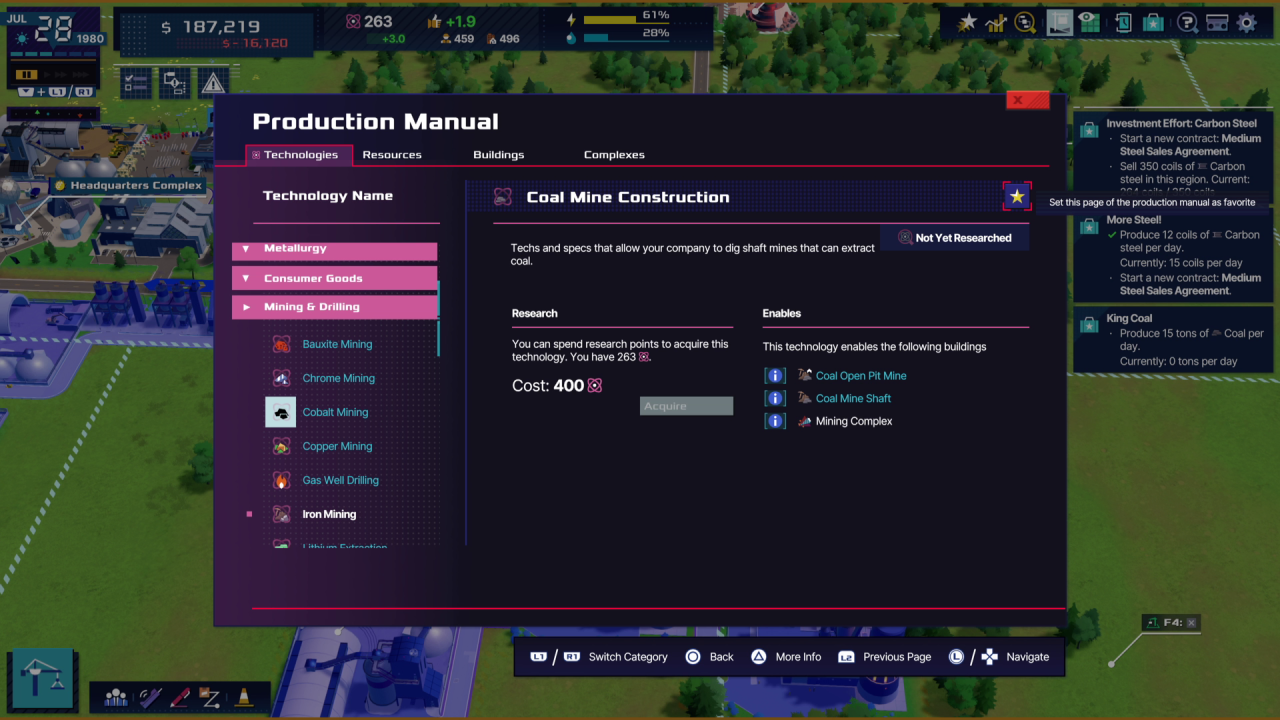
Task: Close the Production Manual window
Action: (x=1027, y=100)
